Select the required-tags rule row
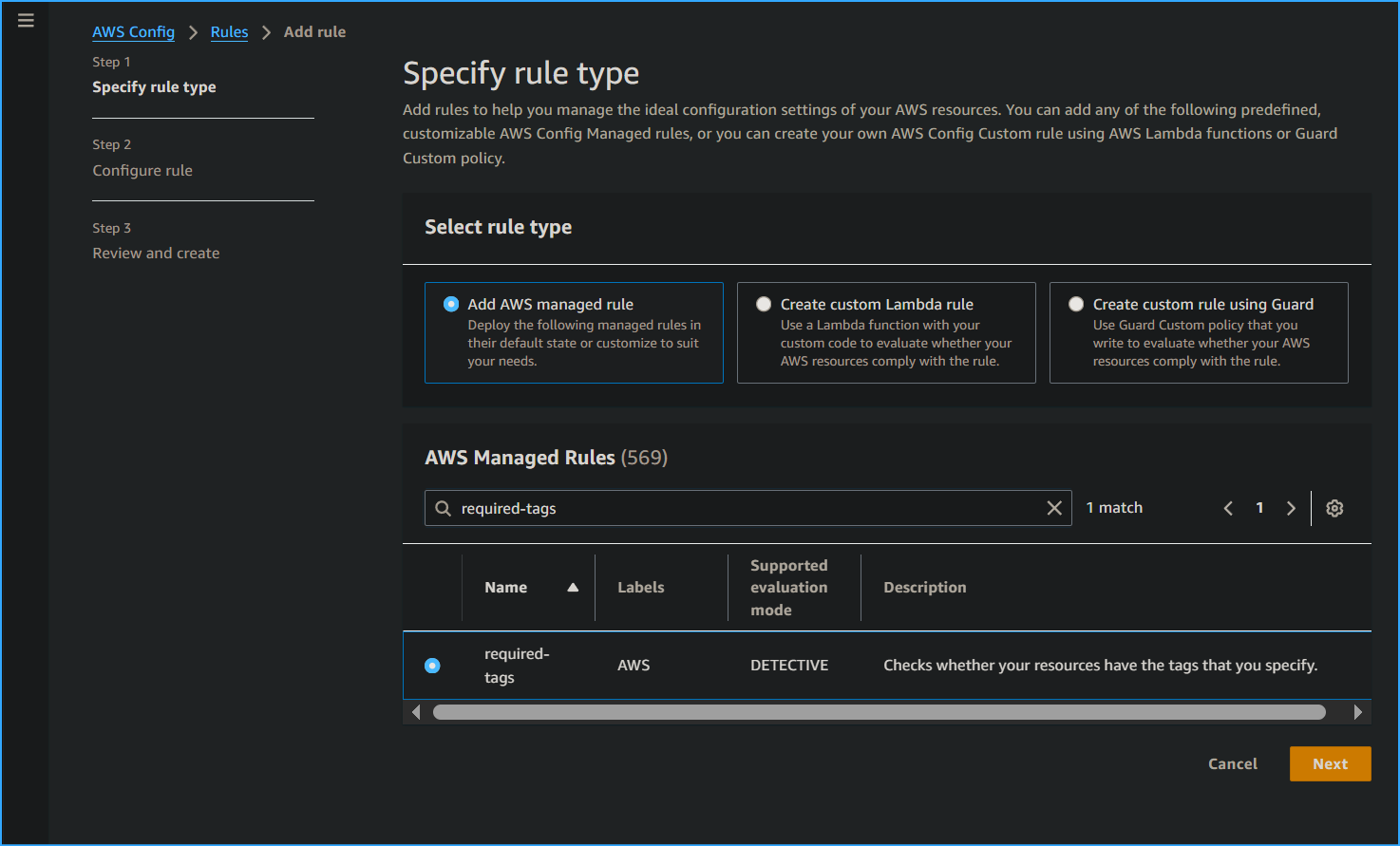 coord(432,666)
